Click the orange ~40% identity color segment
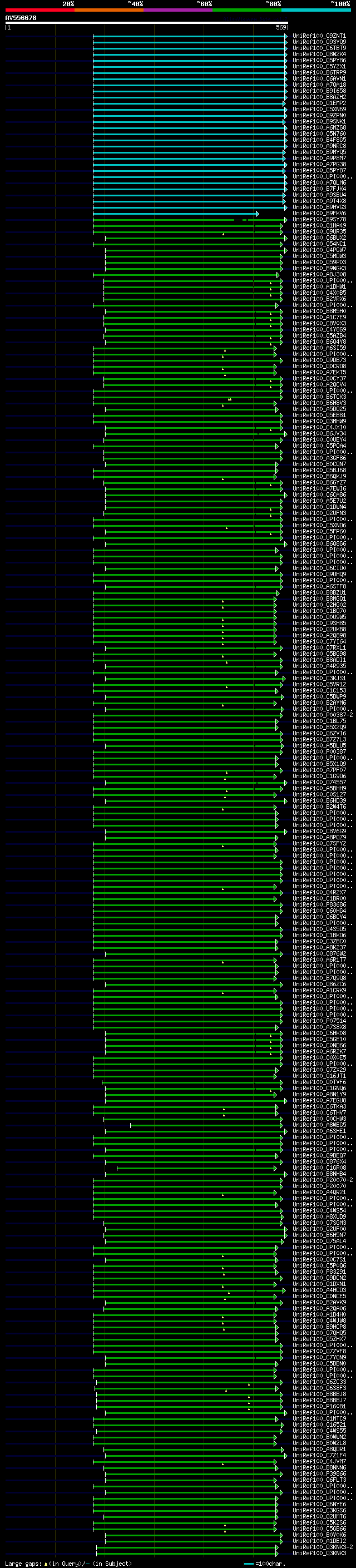 click(109, 10)
